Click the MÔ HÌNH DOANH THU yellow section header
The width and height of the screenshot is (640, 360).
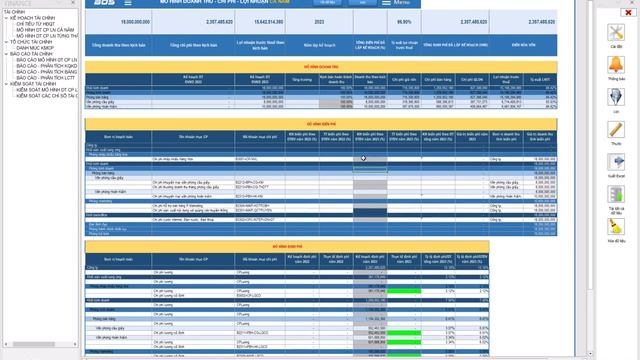point(321,67)
